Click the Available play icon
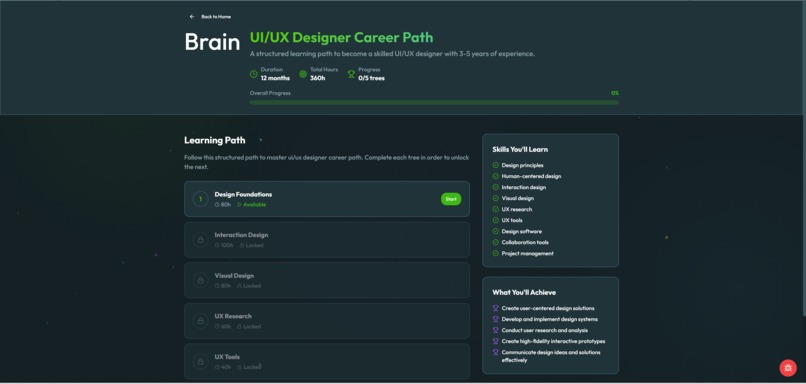Image resolution: width=806 pixels, height=384 pixels. click(x=240, y=205)
